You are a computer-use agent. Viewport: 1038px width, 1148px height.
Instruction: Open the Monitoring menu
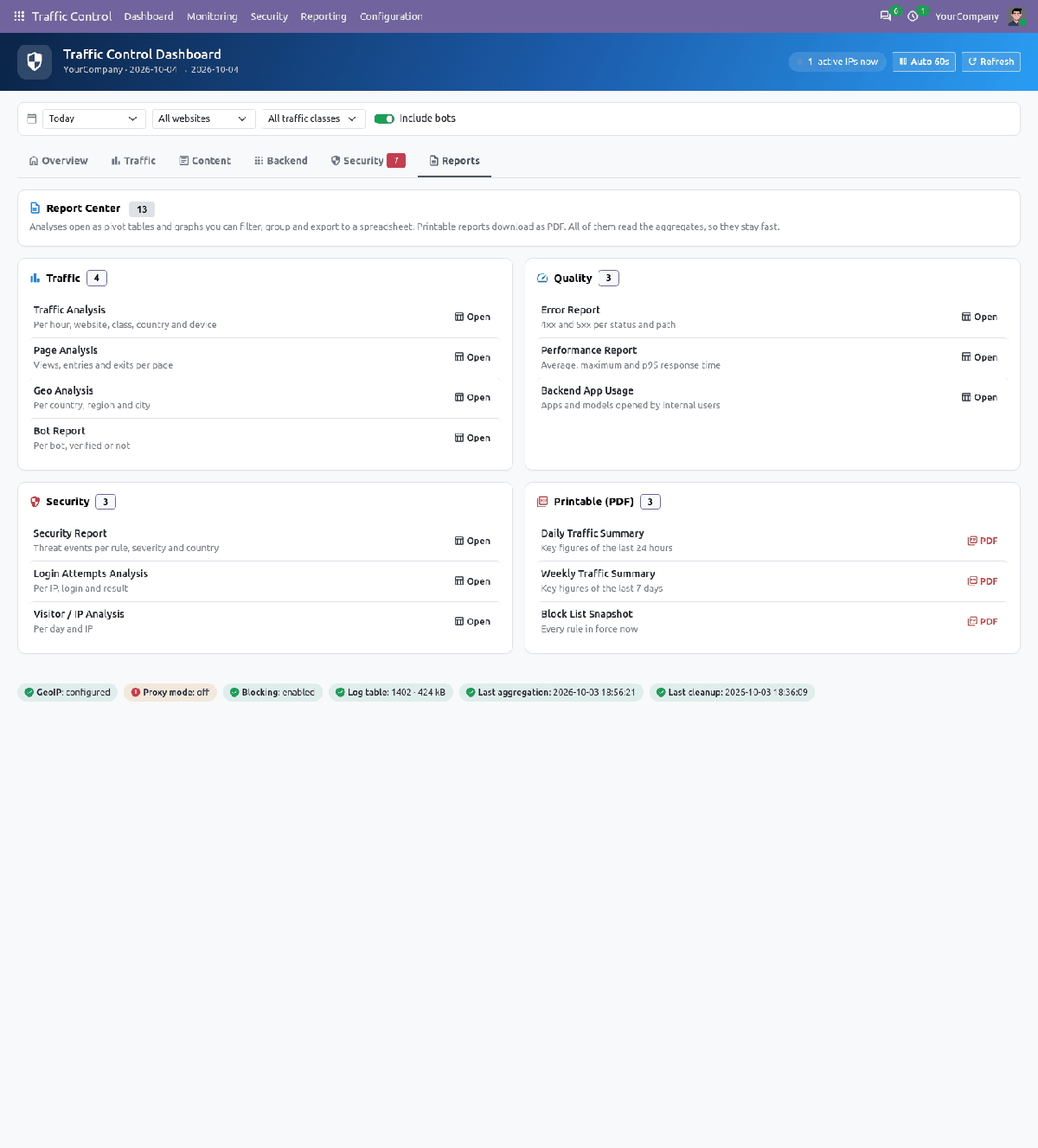pos(212,16)
